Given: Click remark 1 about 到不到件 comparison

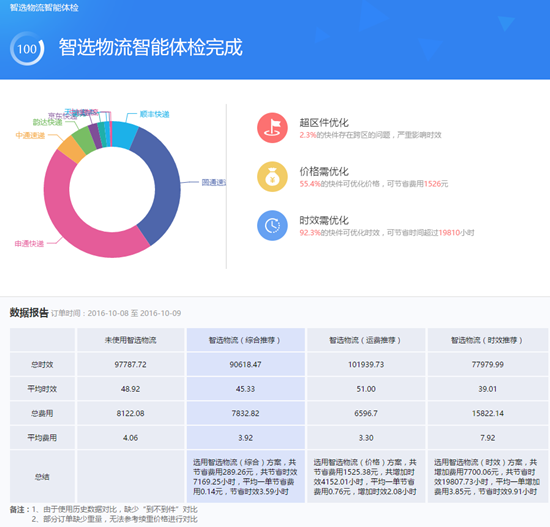Looking at the screenshot, I should (x=115, y=509).
